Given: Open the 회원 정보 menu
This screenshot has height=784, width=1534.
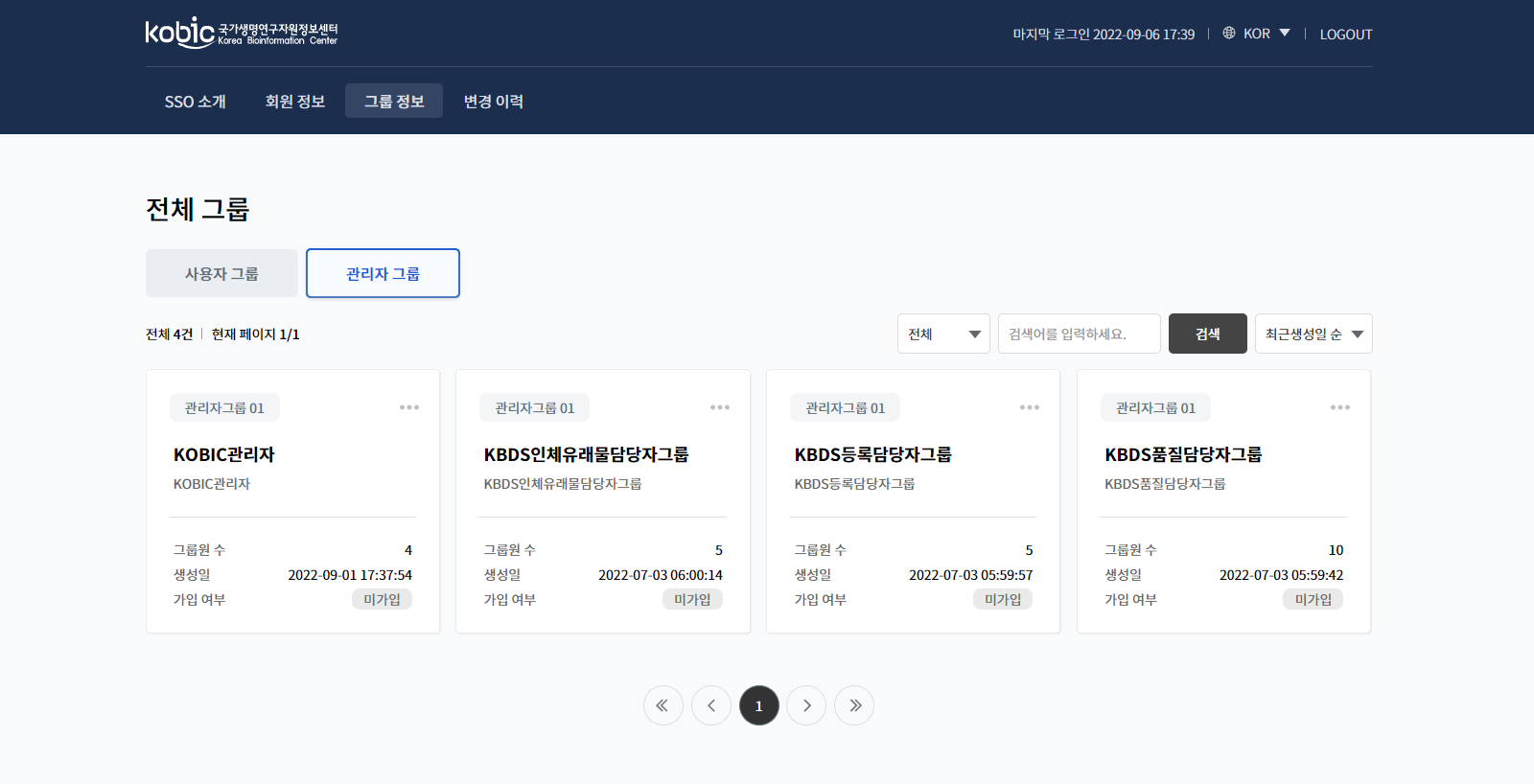Looking at the screenshot, I should (295, 101).
